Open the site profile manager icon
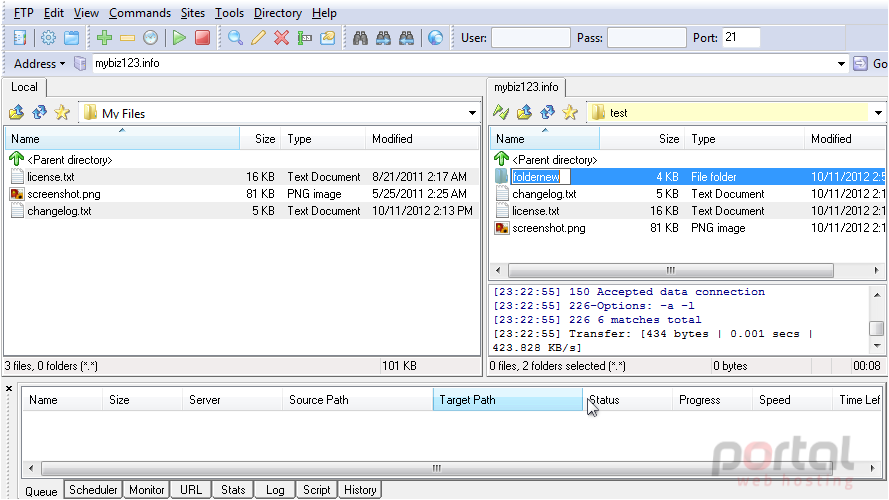Screen dimensions: 889x500 (20, 38)
